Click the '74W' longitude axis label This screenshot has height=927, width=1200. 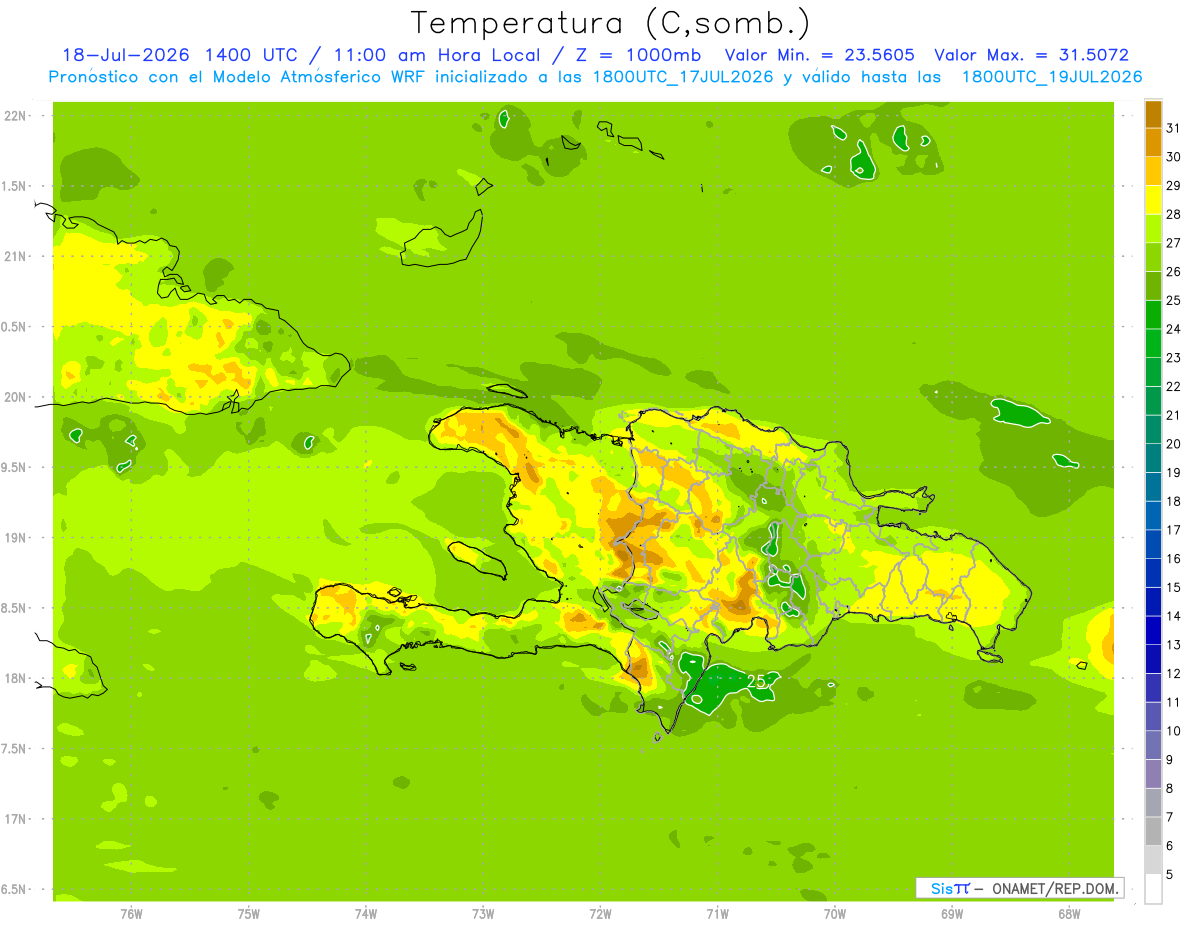click(x=366, y=913)
